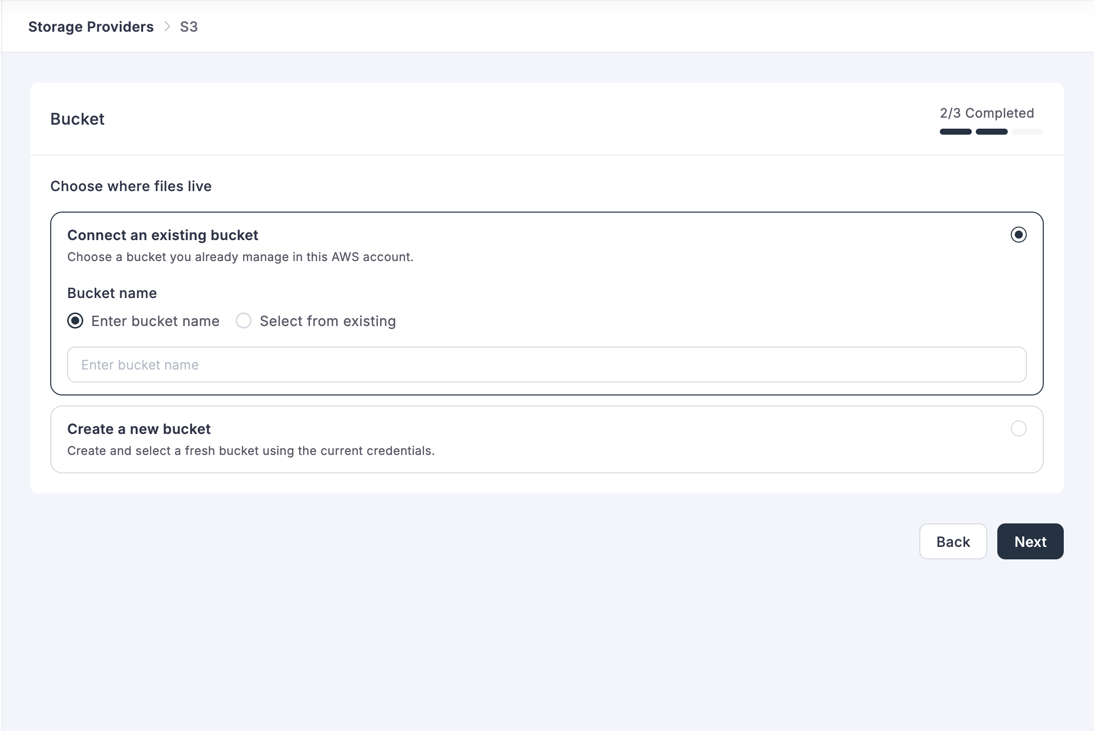The width and height of the screenshot is (1094, 731).
Task: Click the "Bucket name" field label
Action: pyautogui.click(x=111, y=292)
